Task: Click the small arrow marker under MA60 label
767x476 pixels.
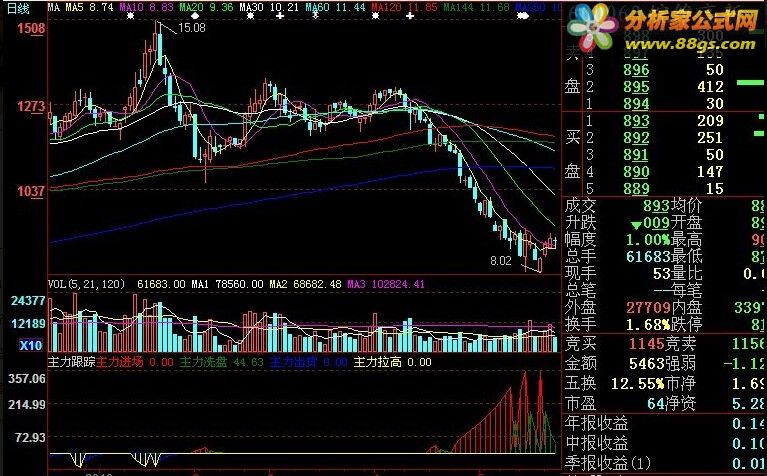Action: coord(316,15)
